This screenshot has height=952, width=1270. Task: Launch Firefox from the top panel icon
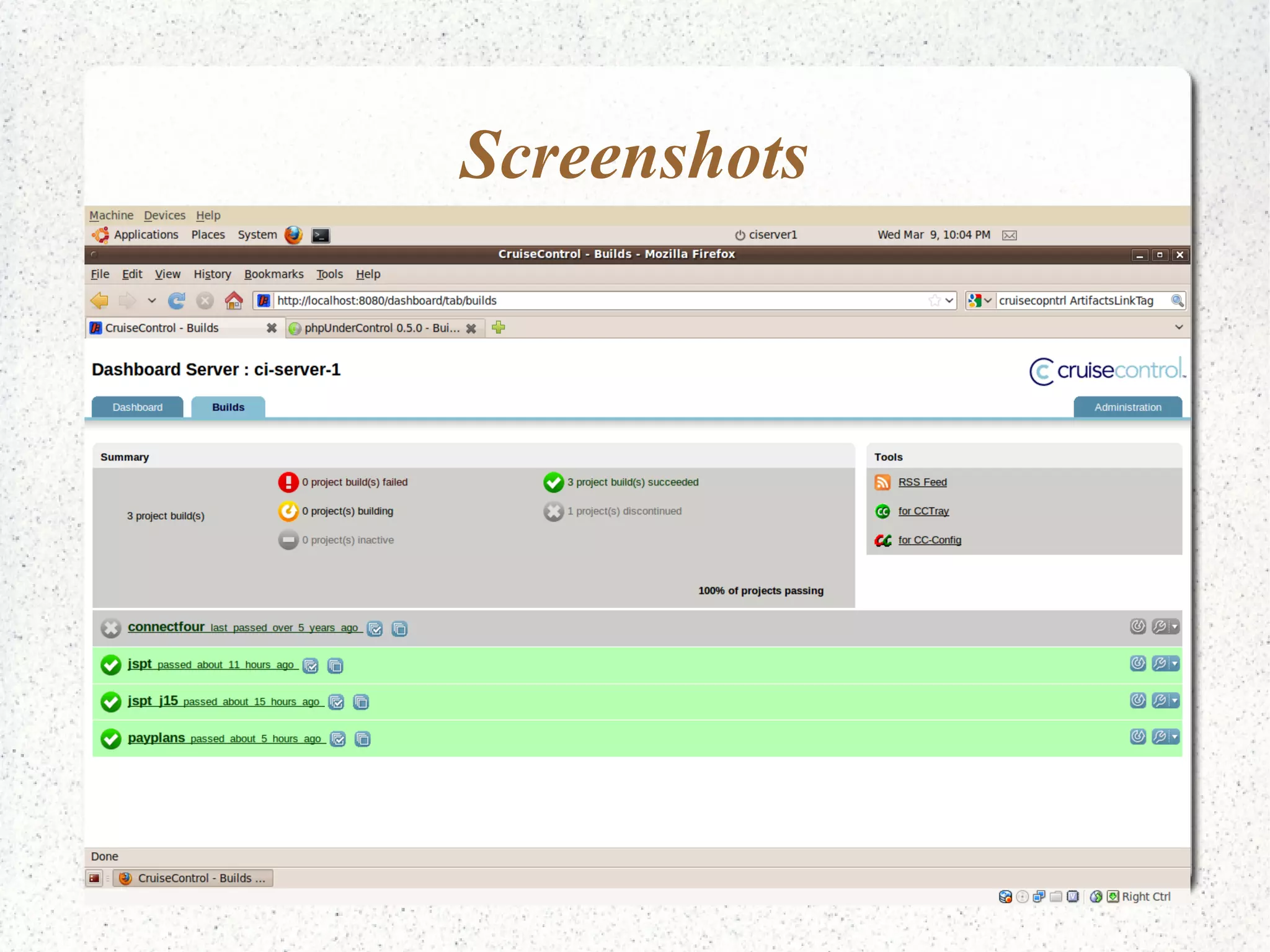coord(293,235)
